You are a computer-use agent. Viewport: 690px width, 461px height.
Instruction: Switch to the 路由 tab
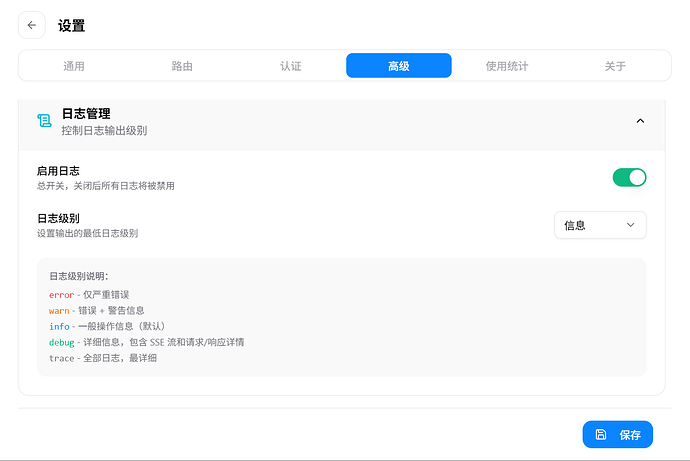(x=182, y=66)
